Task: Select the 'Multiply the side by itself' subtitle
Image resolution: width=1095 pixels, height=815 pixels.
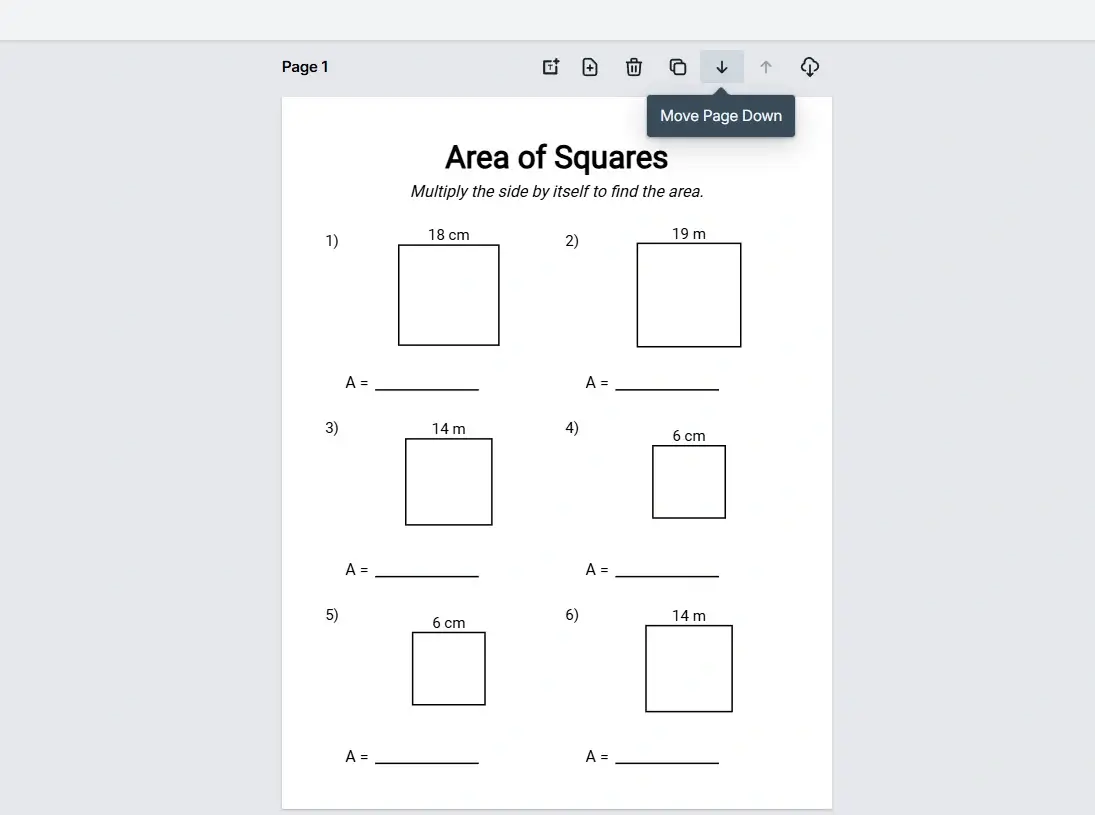Action: click(x=557, y=191)
